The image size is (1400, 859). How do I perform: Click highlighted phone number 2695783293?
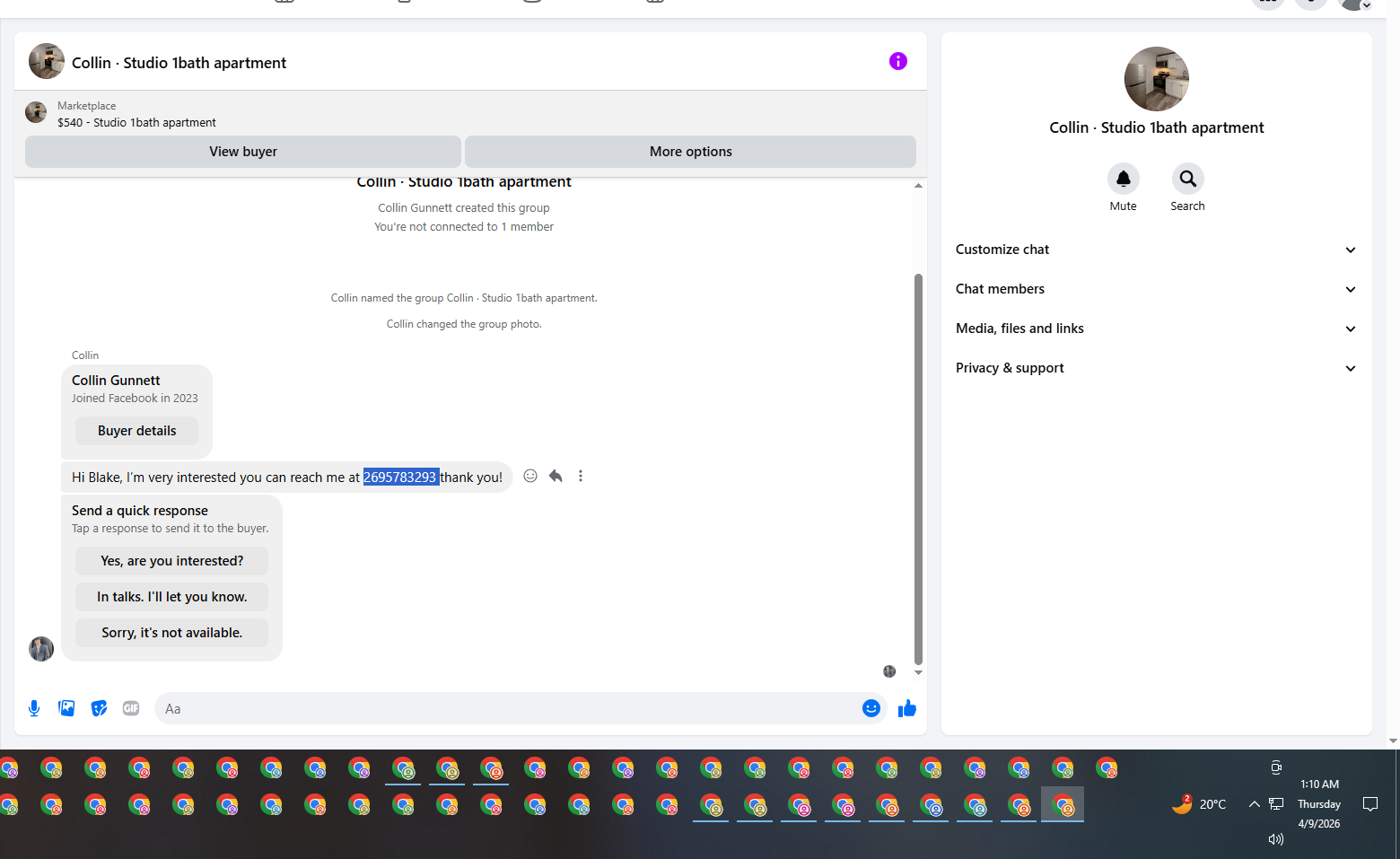pos(400,478)
